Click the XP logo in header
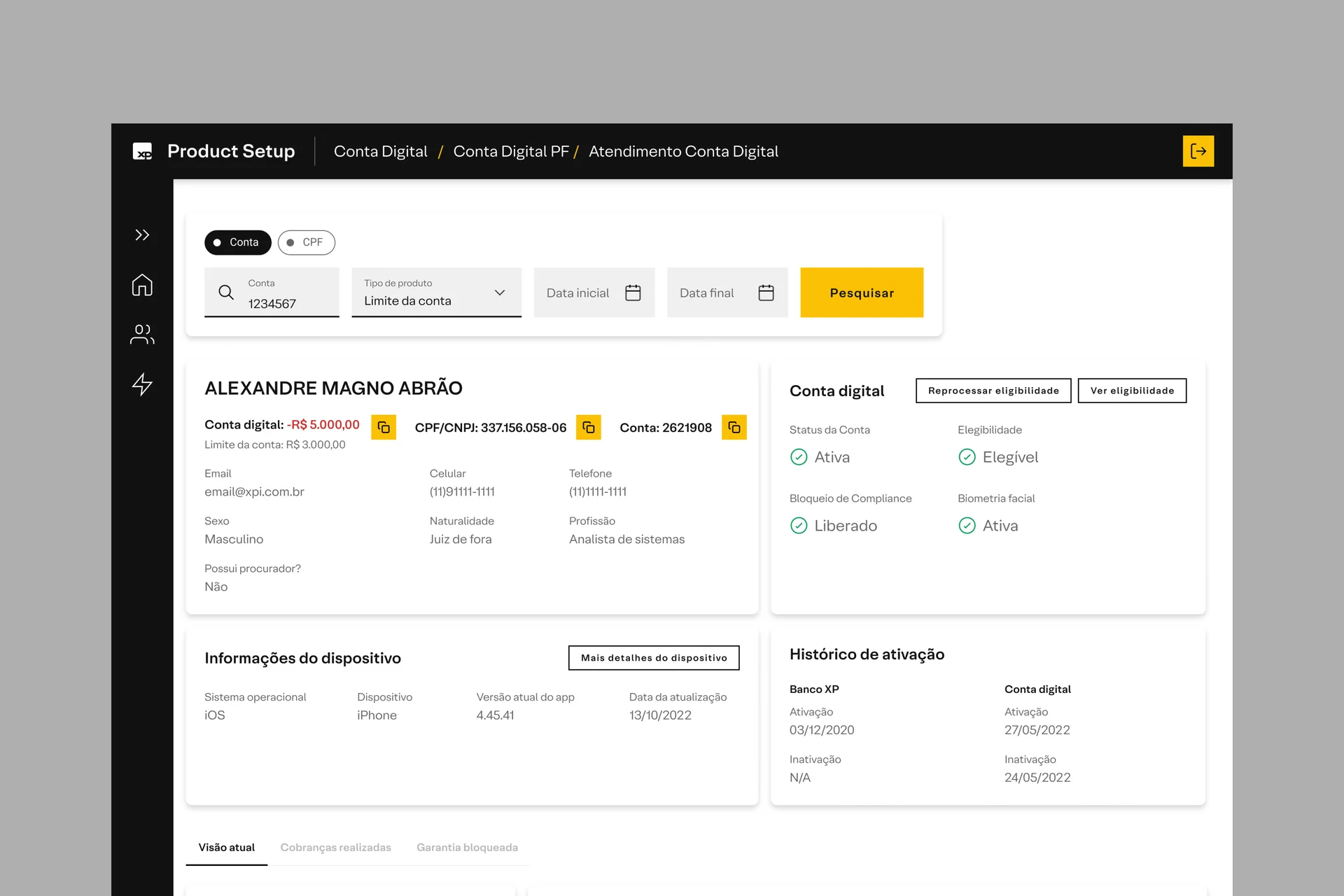This screenshot has height=896, width=1344. click(143, 151)
